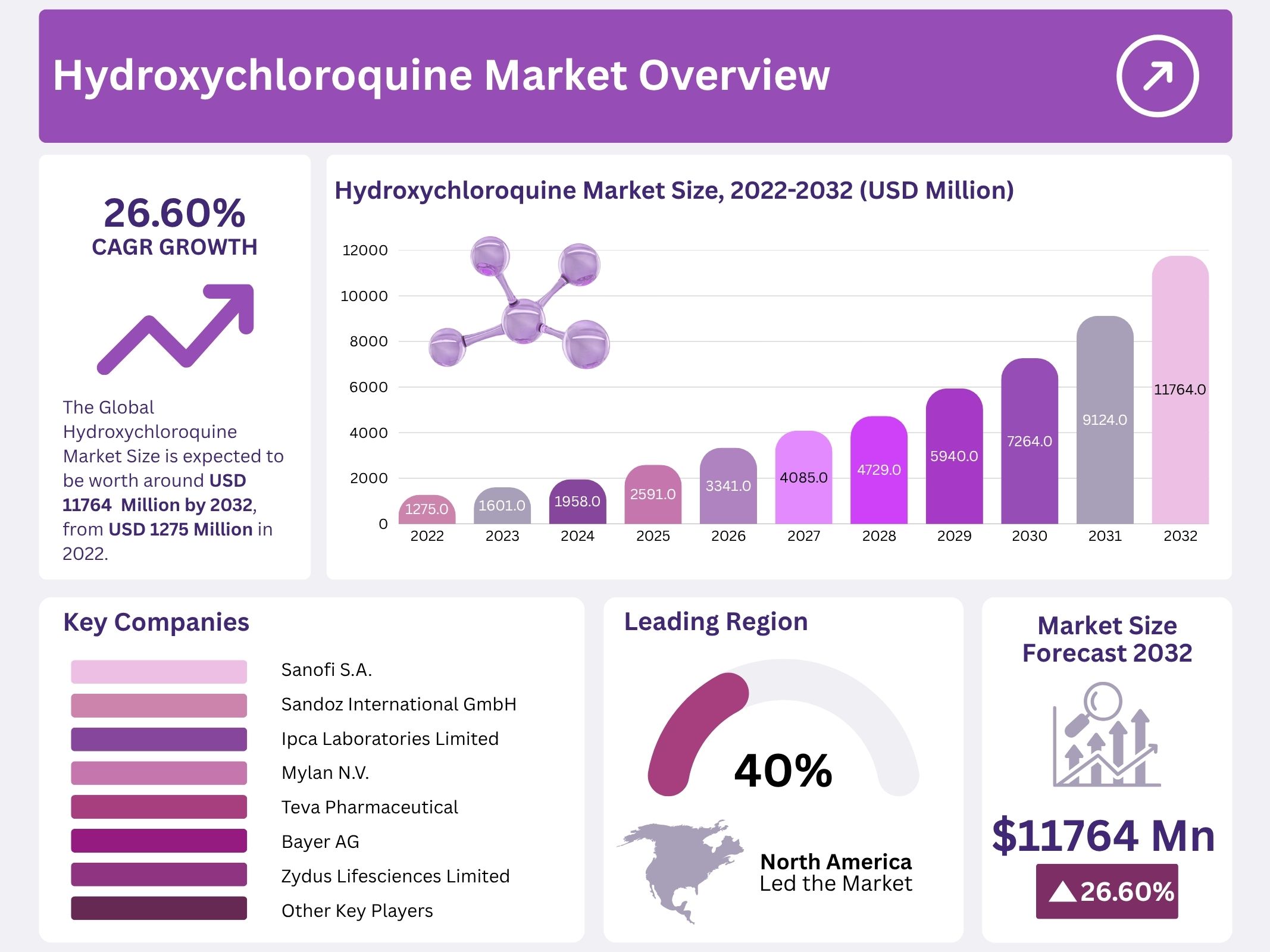Click the Key Companies heading

pos(156,622)
